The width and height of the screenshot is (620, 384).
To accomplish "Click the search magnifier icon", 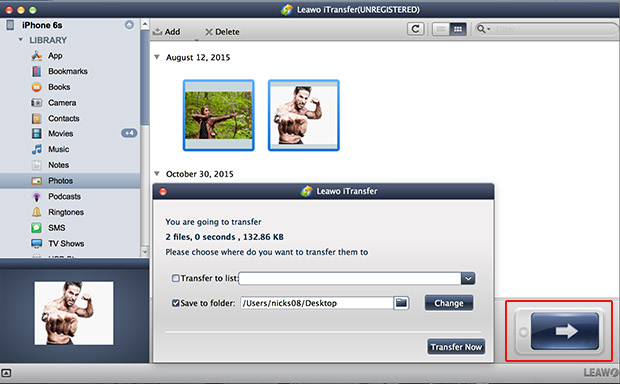I will [x=482, y=29].
